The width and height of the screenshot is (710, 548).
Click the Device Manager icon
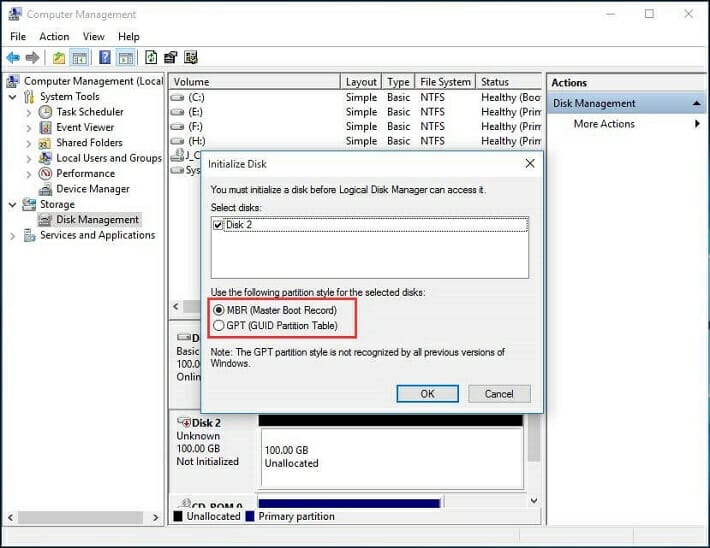pyautogui.click(x=45, y=189)
